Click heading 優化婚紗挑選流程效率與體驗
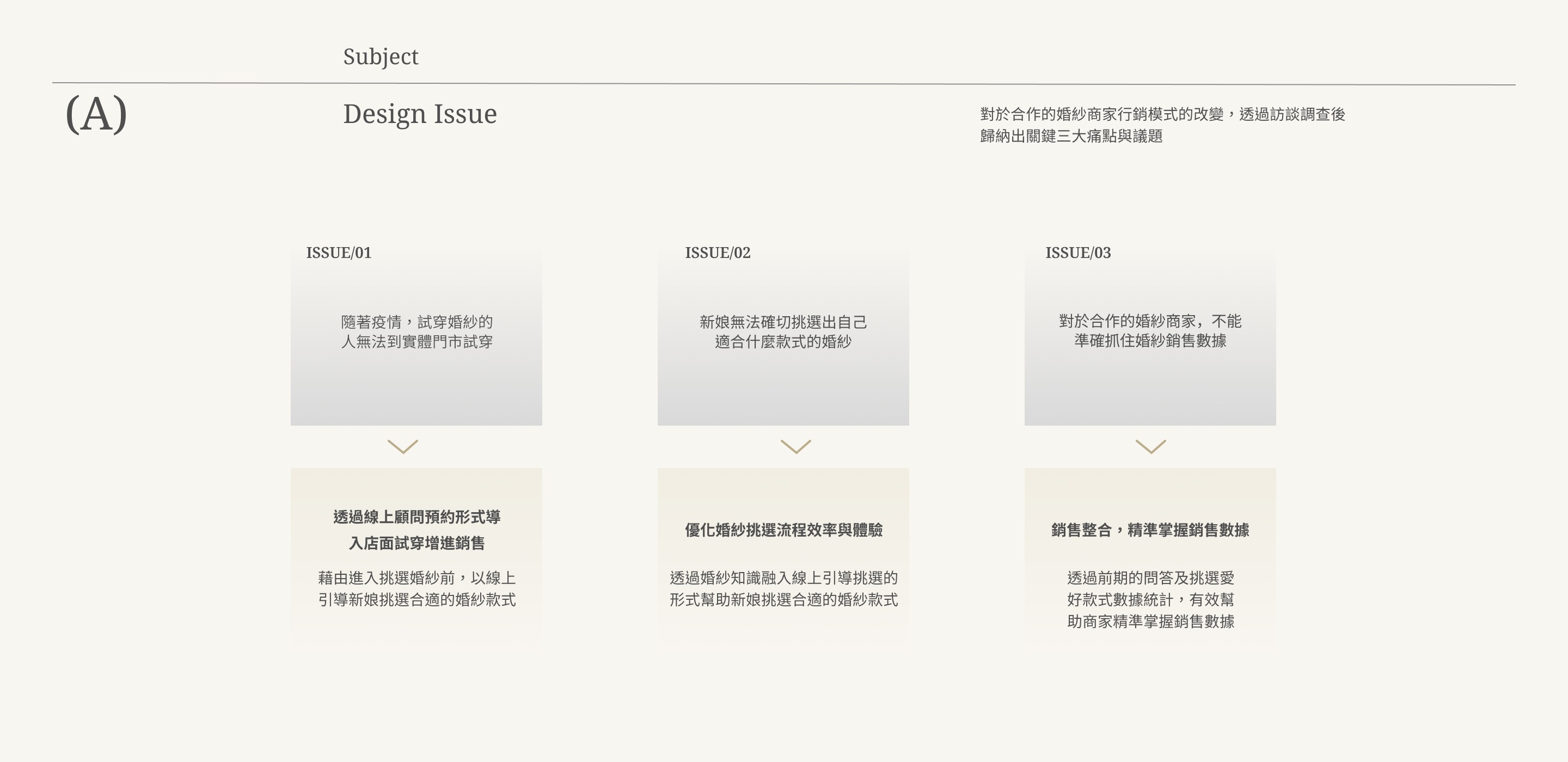1568x762 pixels. [783, 530]
